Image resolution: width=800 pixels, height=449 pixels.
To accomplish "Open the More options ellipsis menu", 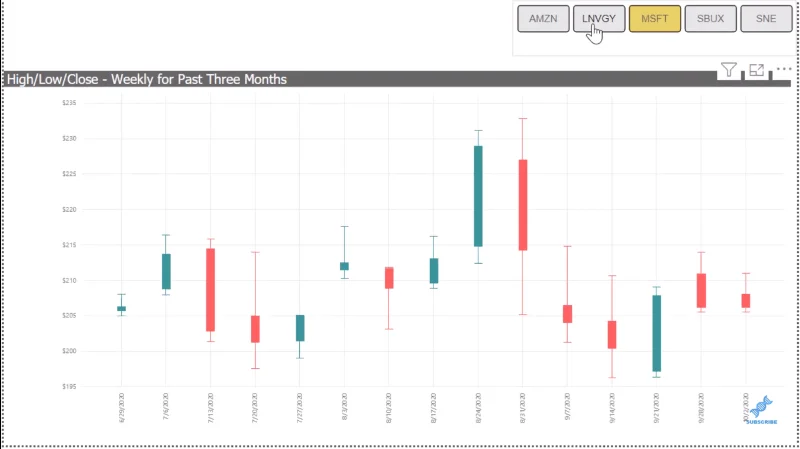I will 784,68.
